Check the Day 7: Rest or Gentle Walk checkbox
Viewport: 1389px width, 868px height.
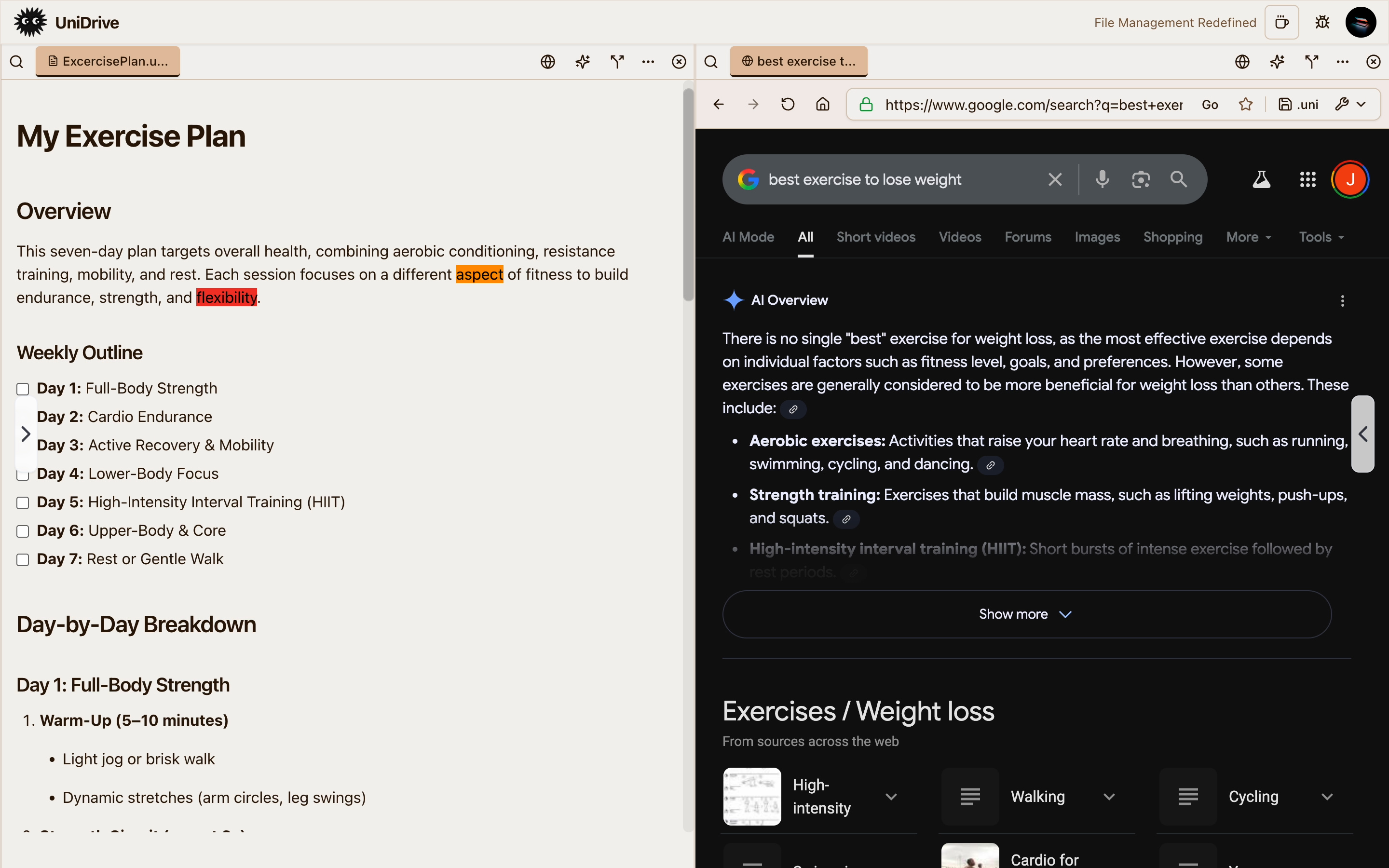tap(23, 559)
